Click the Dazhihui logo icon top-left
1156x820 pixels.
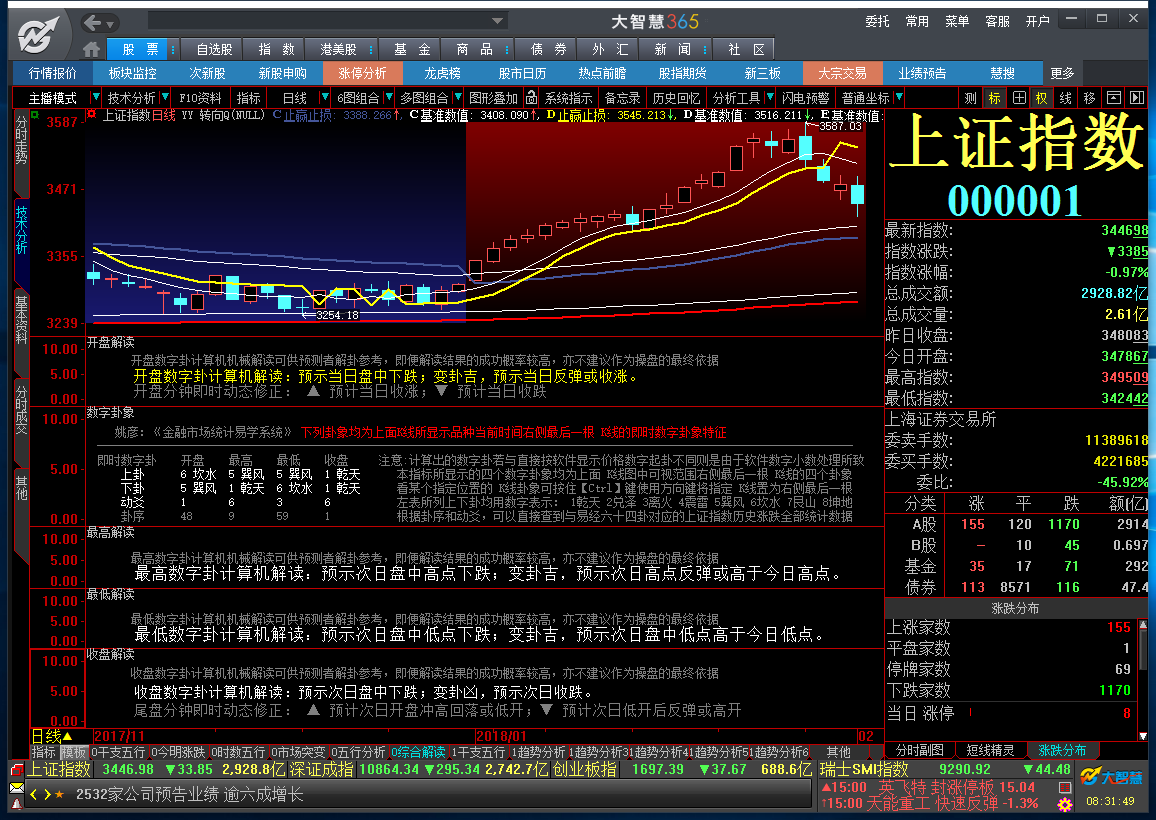38,35
